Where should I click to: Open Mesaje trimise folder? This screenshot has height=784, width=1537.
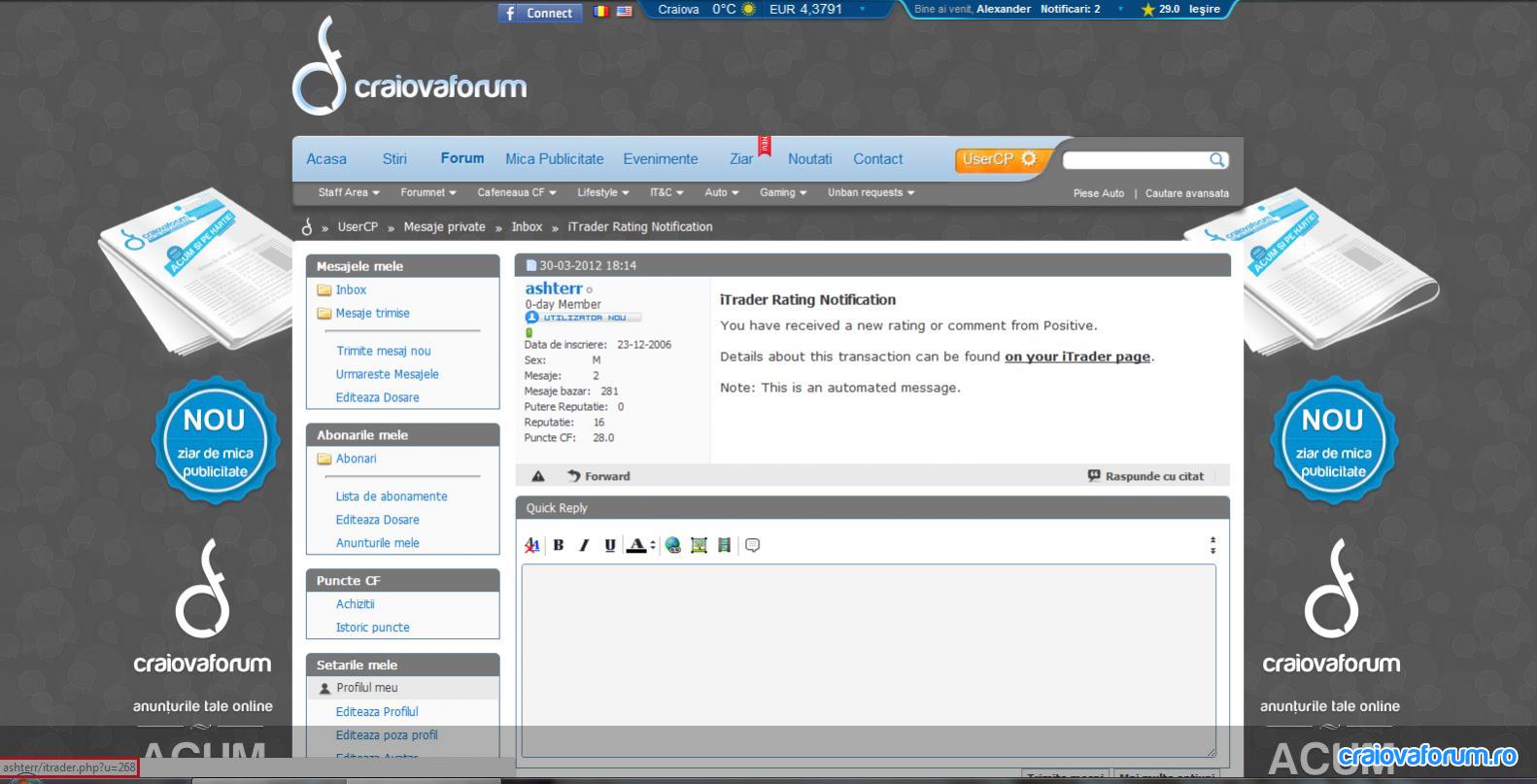coord(372,313)
